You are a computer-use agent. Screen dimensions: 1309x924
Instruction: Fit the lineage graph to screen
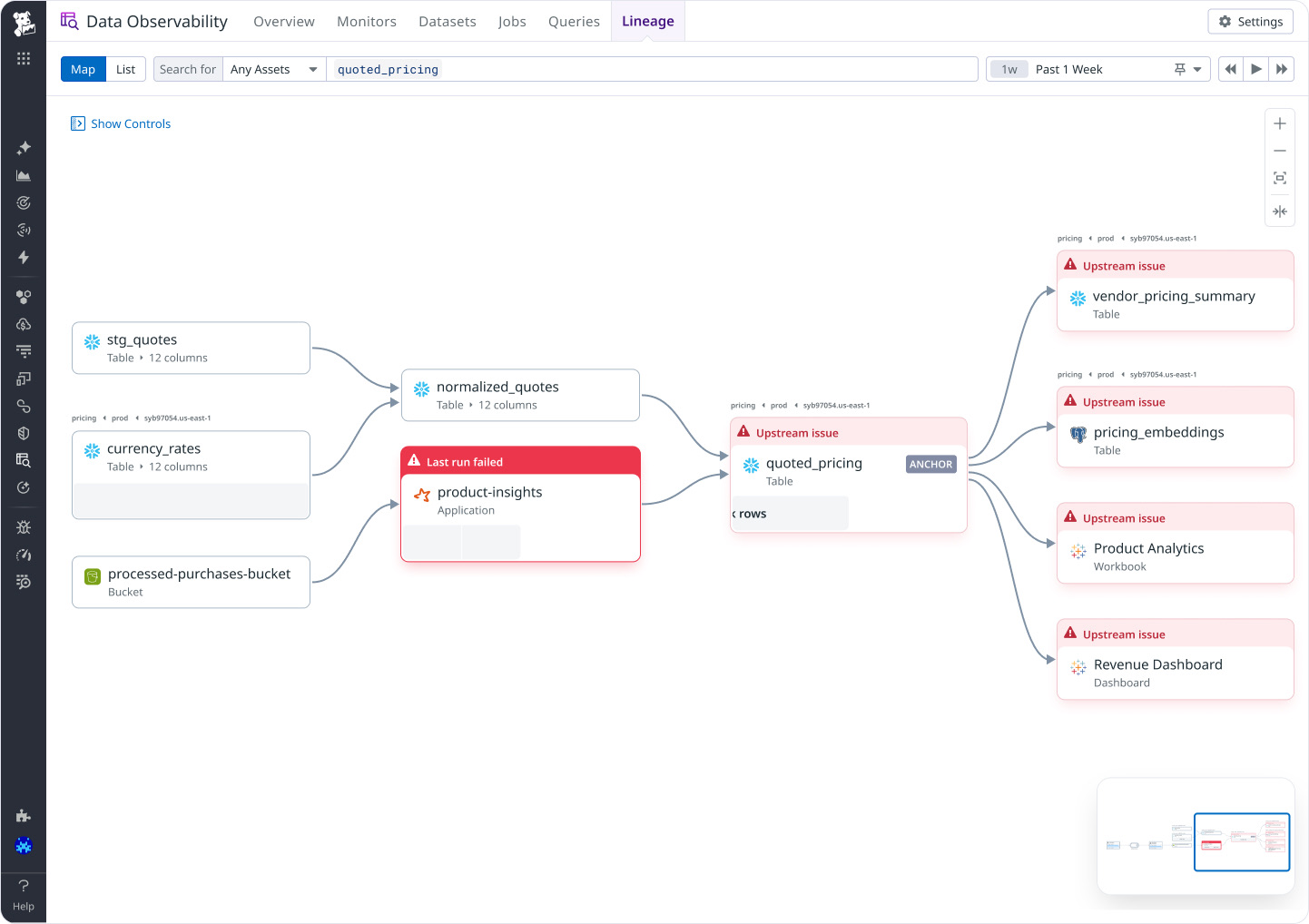(x=1280, y=178)
